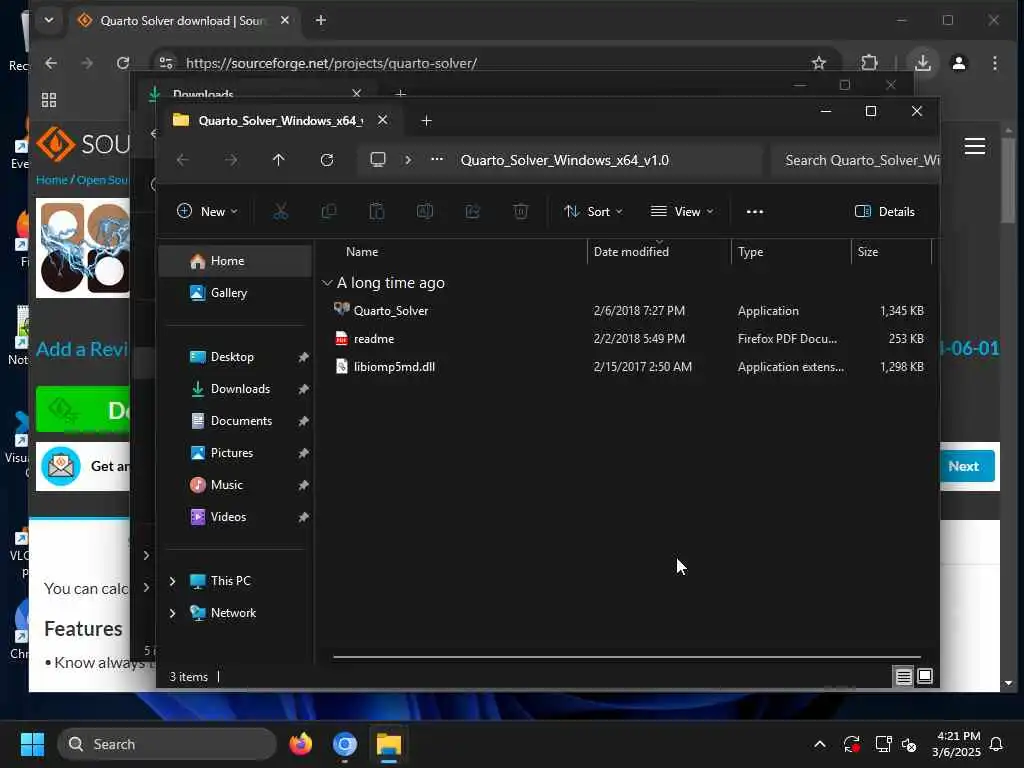
Task: Open Videos in the navigation pane
Action: (235, 517)
